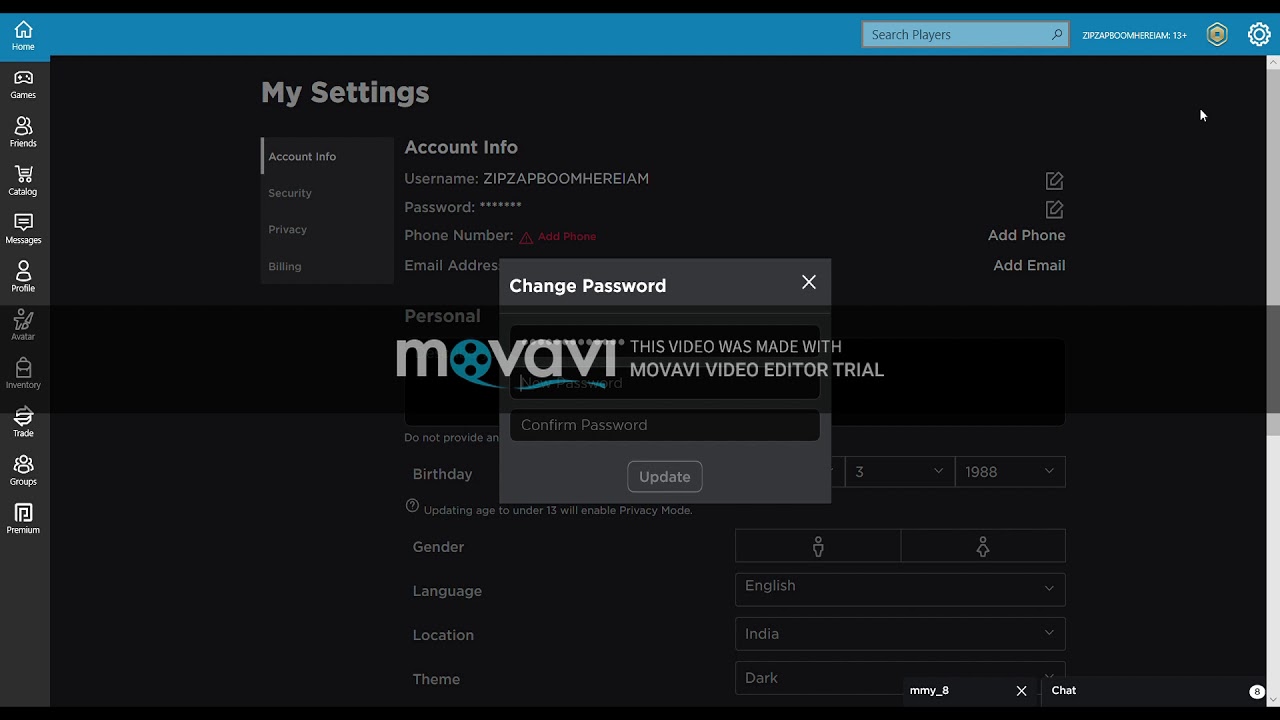This screenshot has width=1280, height=720.
Task: Open the Theme dropdown showing Dark
Action: coord(900,678)
